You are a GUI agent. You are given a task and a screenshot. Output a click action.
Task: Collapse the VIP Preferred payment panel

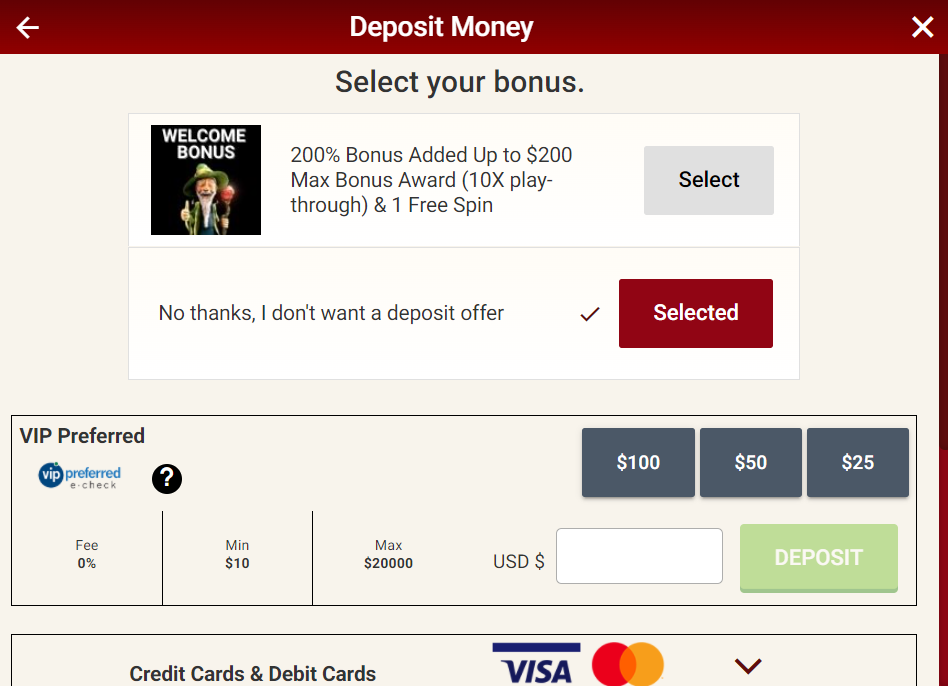pyautogui.click(x=82, y=436)
